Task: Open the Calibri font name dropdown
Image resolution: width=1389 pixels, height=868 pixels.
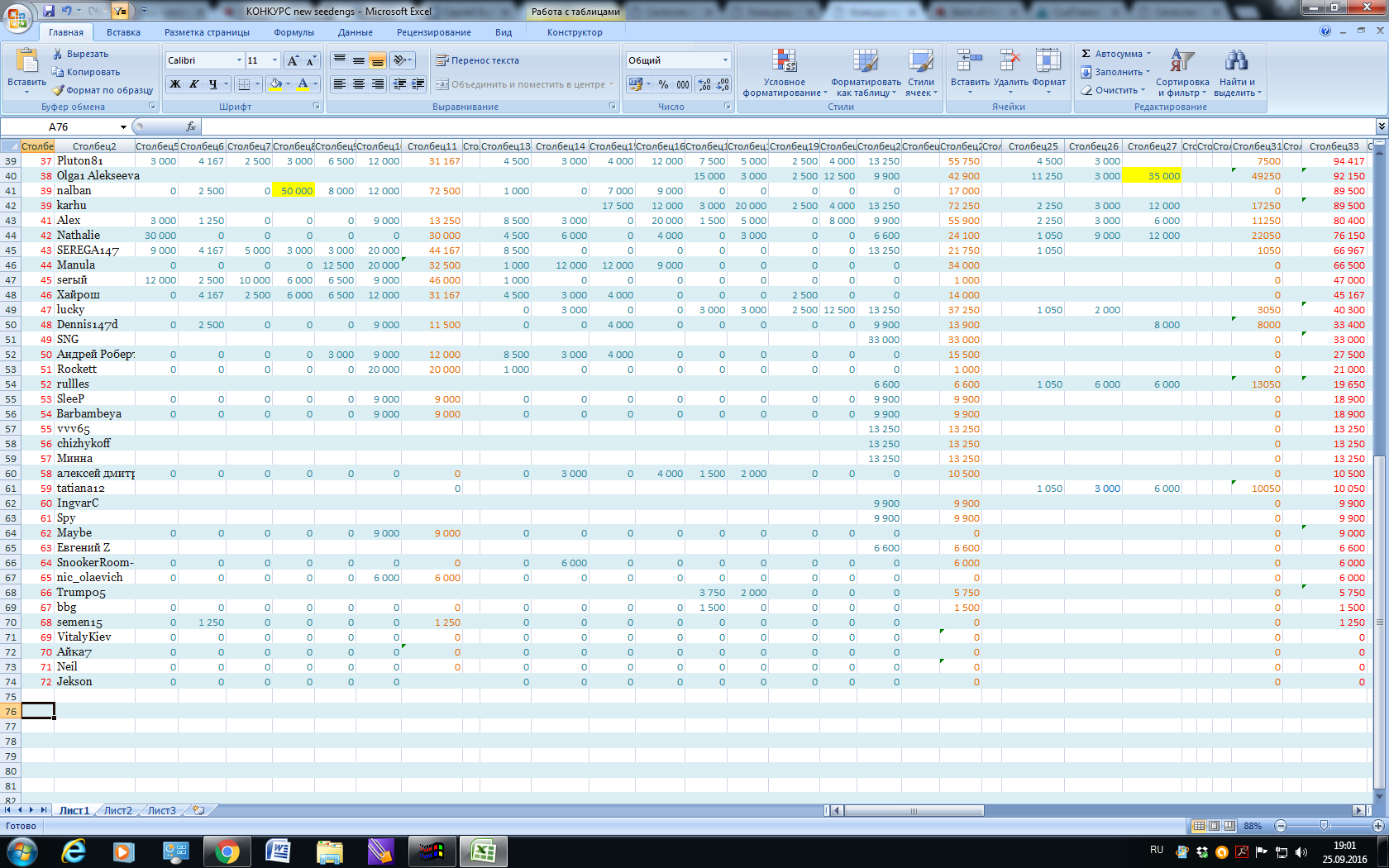Action: pos(239,60)
